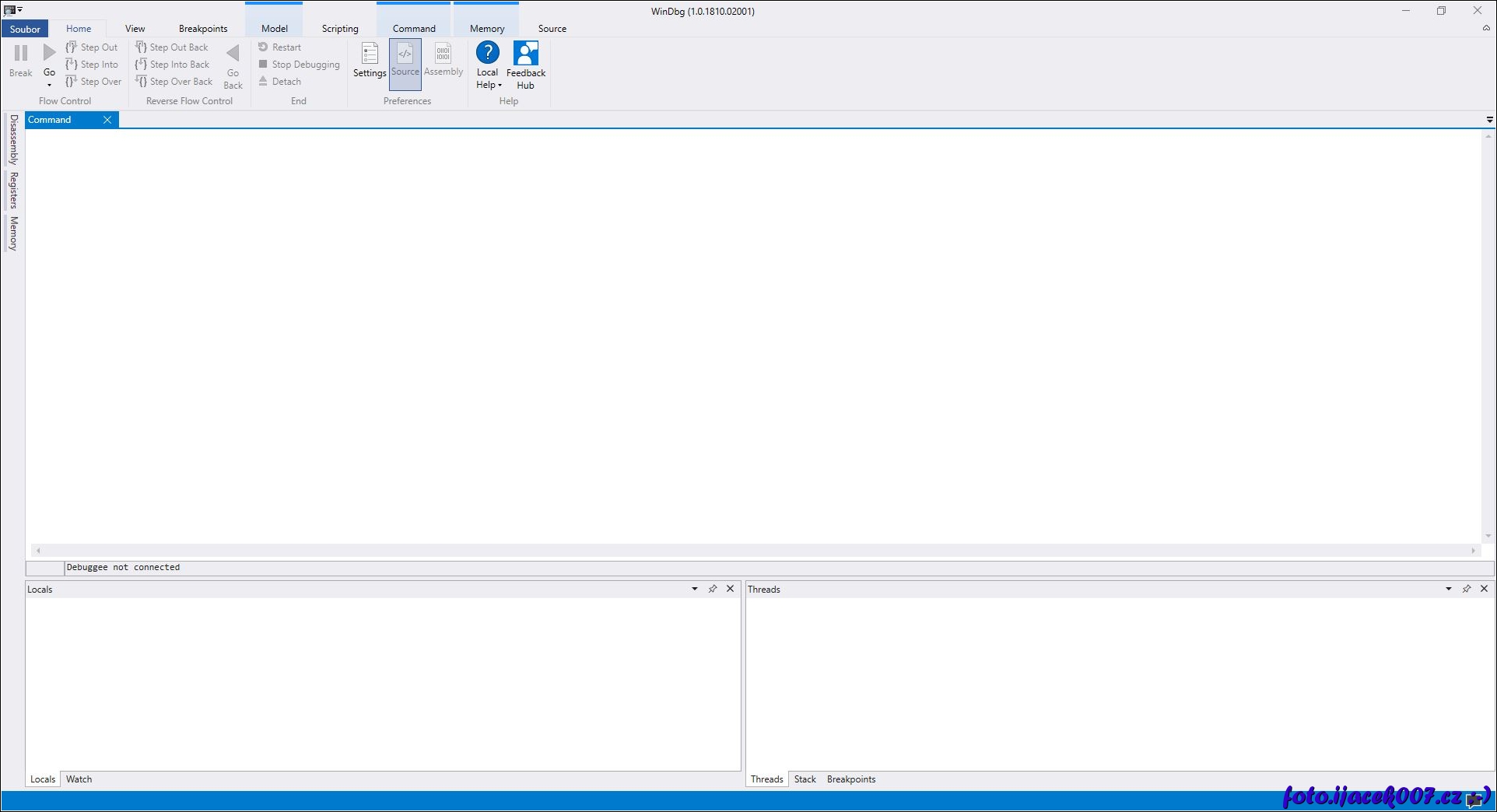Open the Feedback Hub icon
1497x812 pixels.
(x=526, y=53)
